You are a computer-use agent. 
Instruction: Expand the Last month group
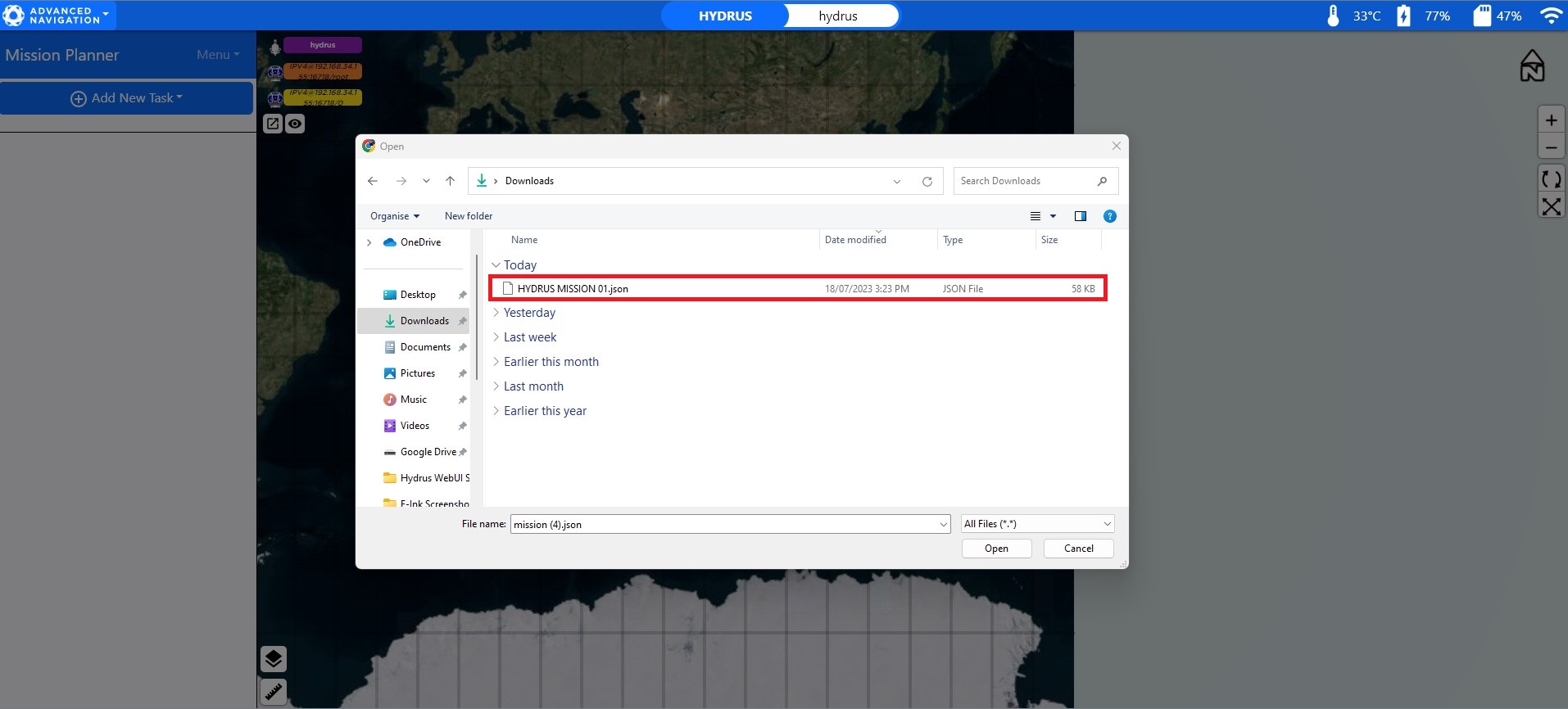point(496,386)
